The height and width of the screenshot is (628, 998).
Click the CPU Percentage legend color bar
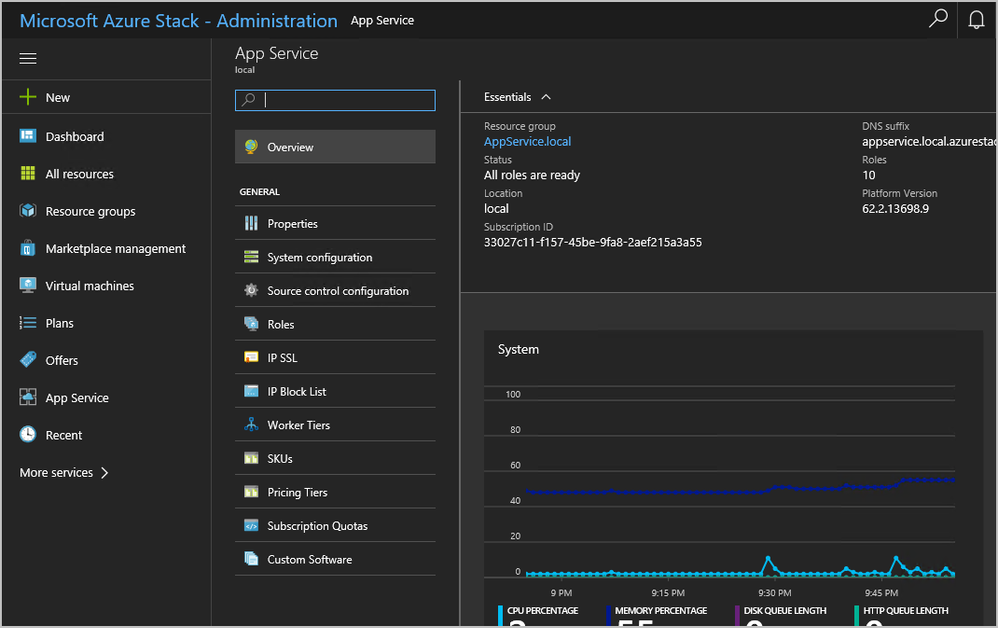[500, 616]
